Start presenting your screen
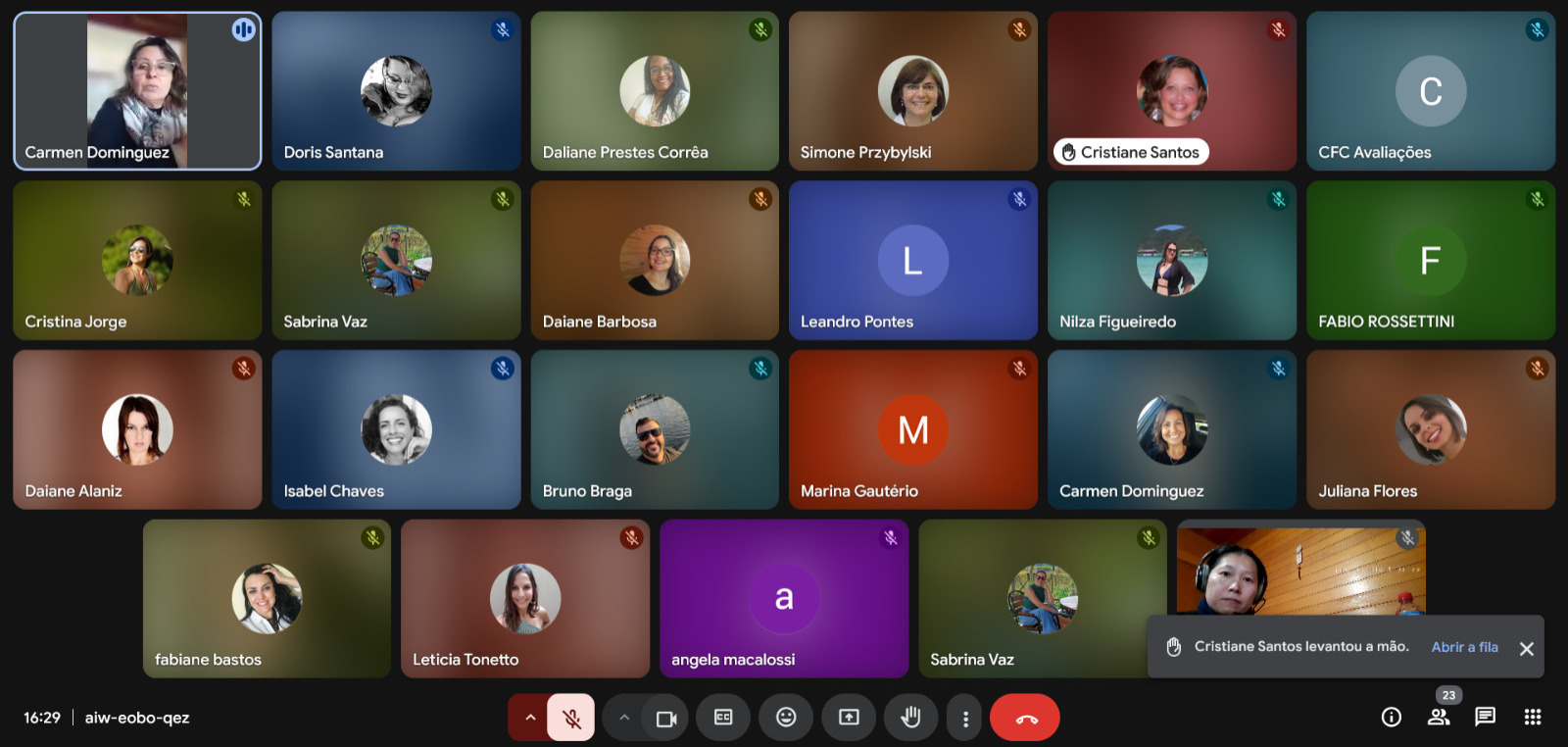Screen dimensions: 1568x747 tap(849, 718)
